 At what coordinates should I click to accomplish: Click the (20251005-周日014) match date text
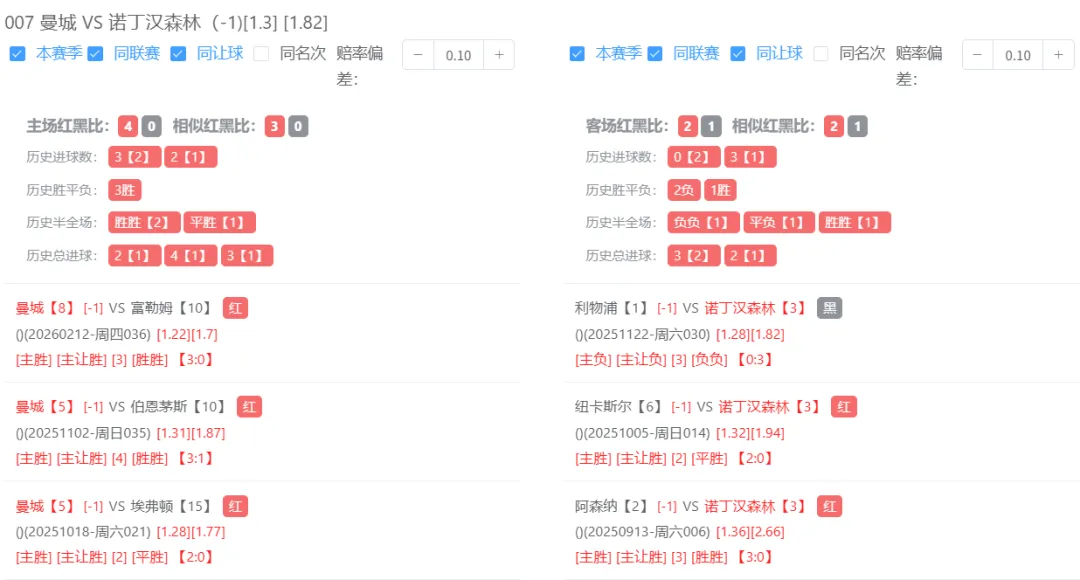pos(645,433)
